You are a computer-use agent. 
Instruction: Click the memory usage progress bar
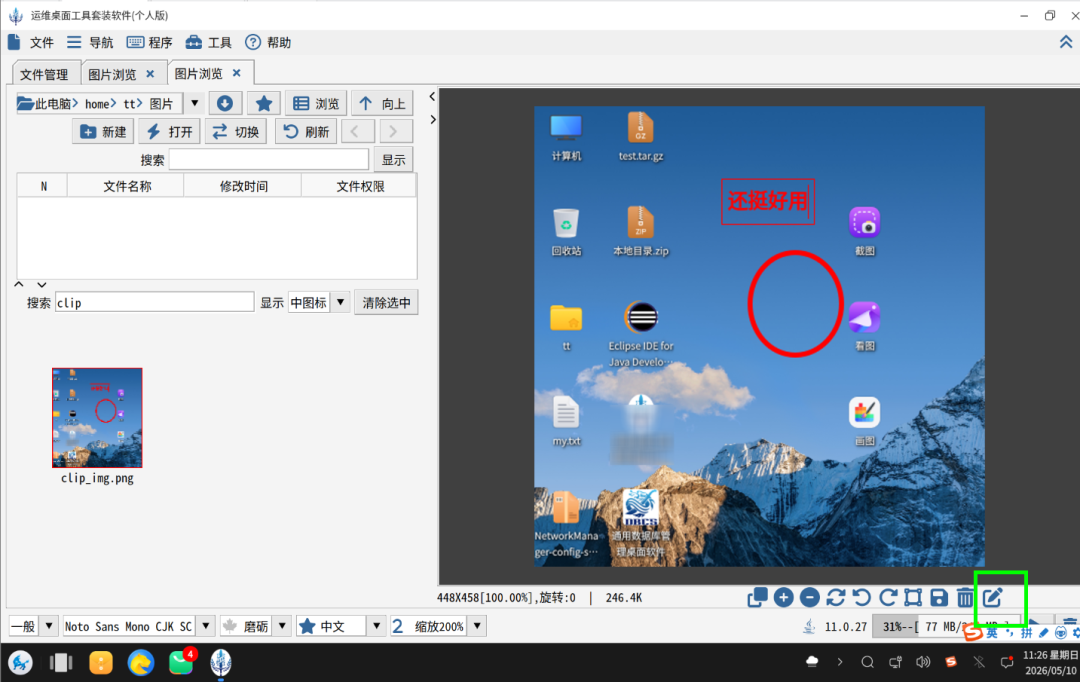coord(946,626)
